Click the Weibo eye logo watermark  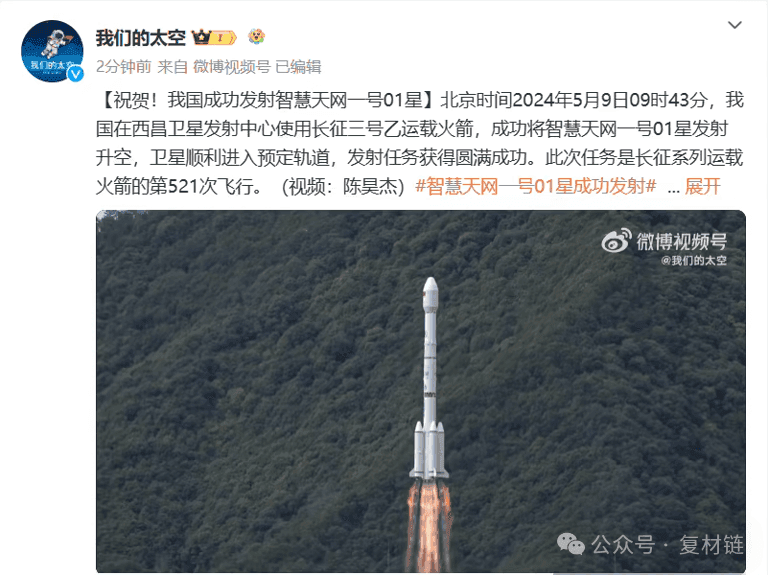[x=616, y=241]
